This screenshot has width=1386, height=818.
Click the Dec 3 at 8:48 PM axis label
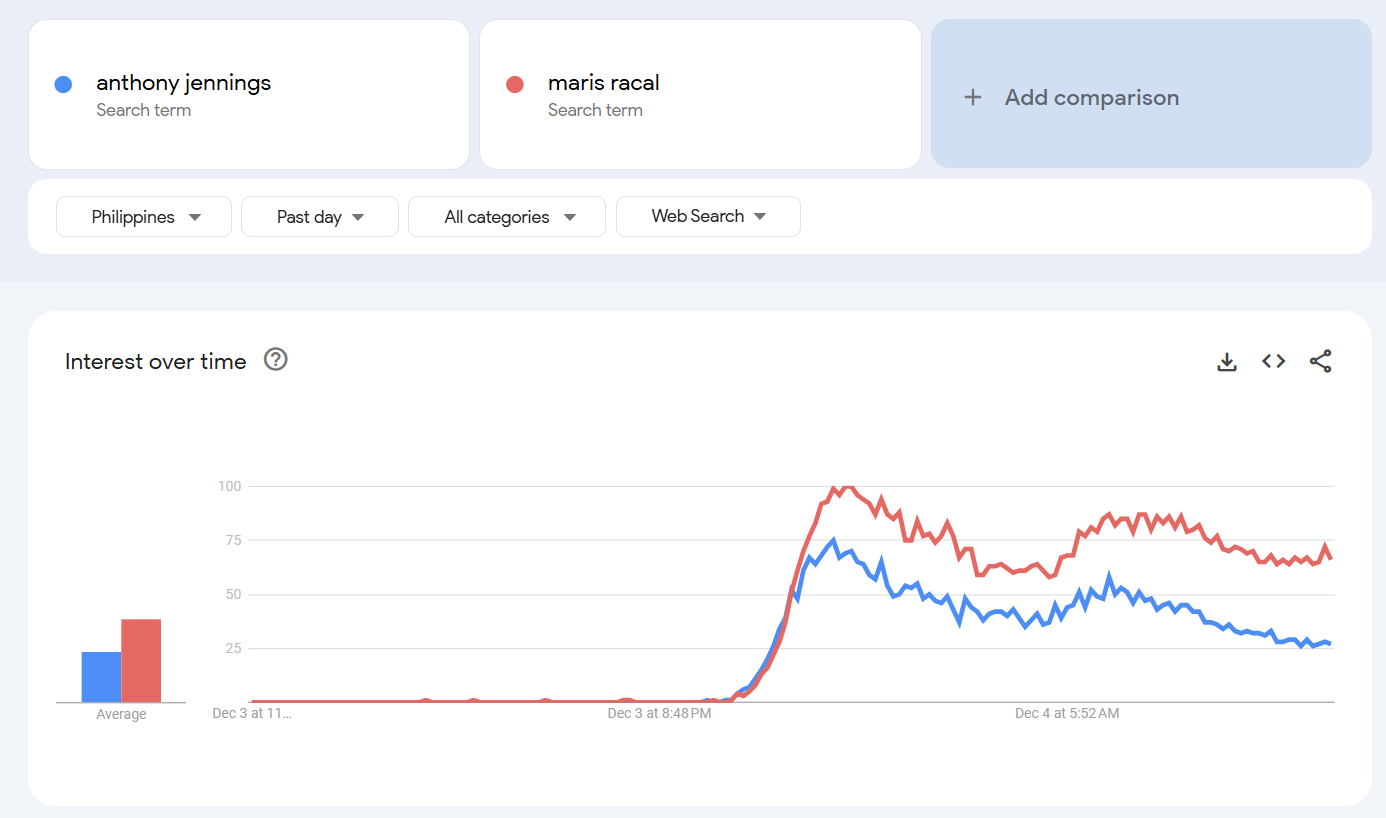[659, 713]
